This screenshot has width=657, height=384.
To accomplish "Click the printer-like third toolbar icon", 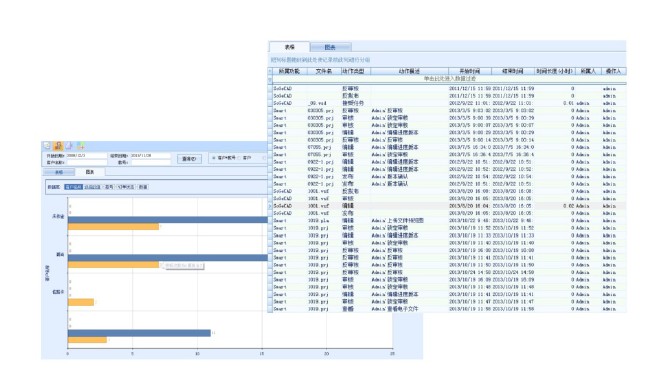I will coord(69,145).
